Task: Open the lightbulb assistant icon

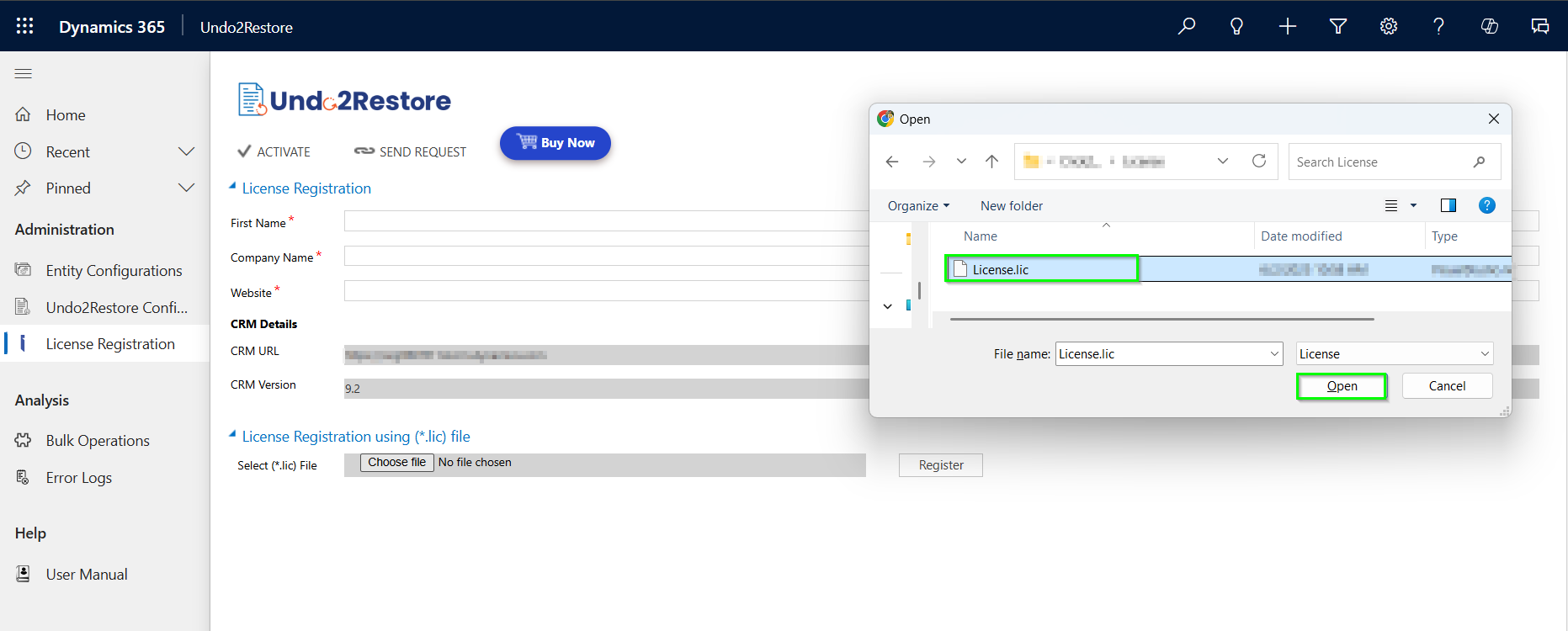Action: pos(1236,26)
